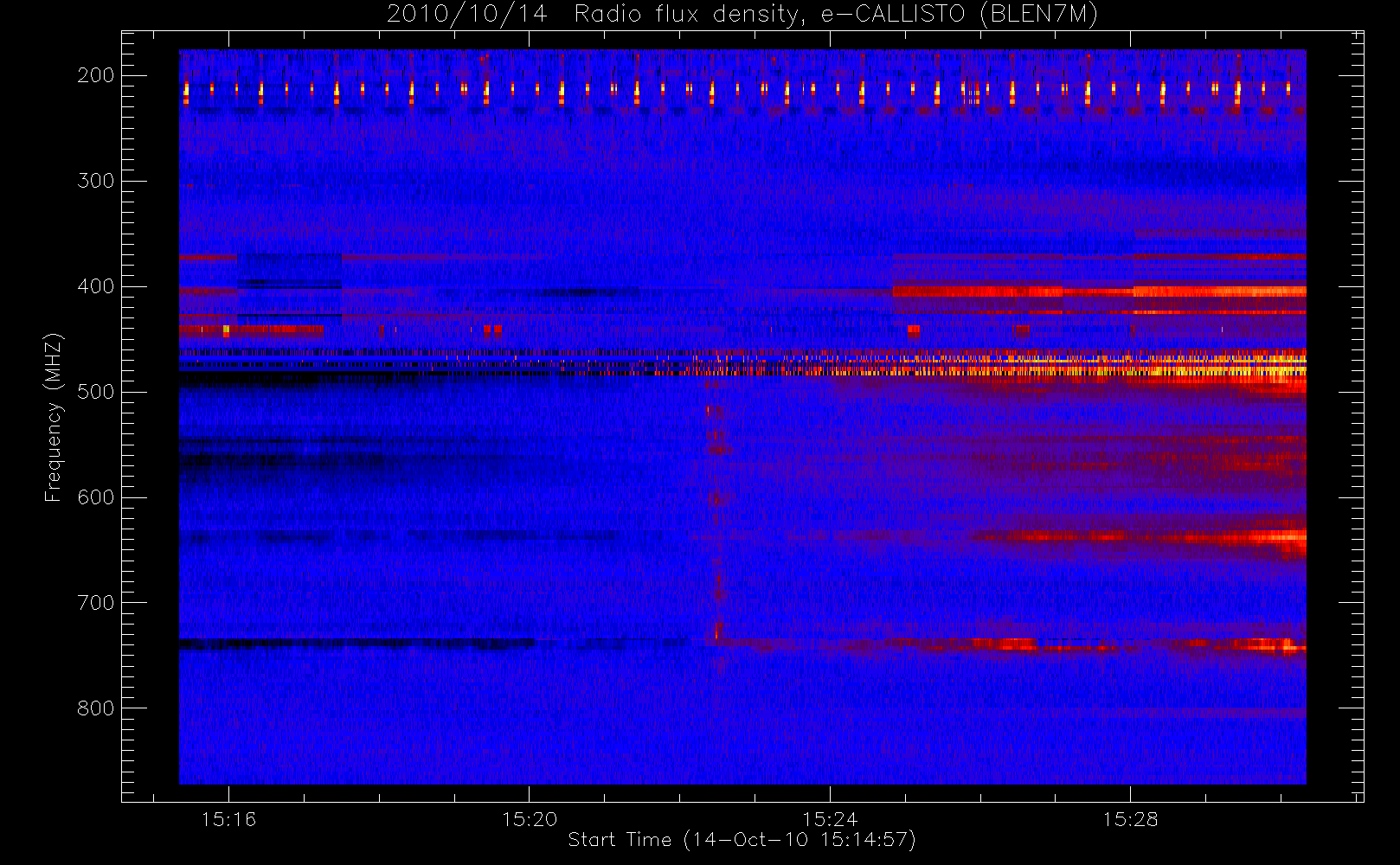Click the 'Start Time (14-Oct-10 15:14:57)' label

click(742, 840)
